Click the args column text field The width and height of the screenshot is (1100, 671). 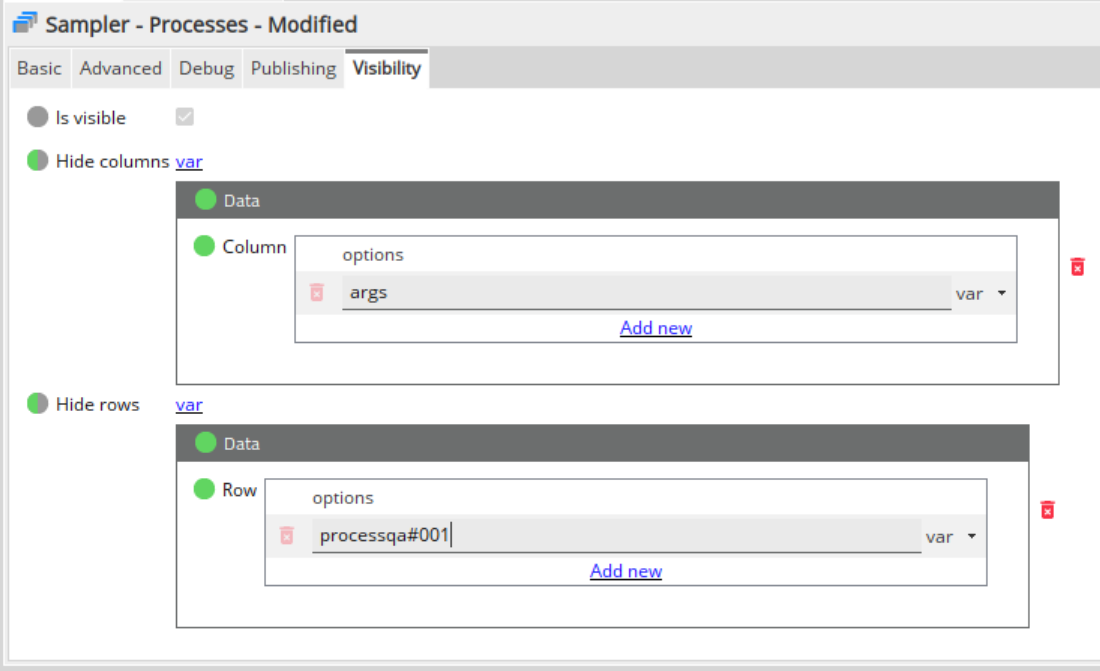645,293
